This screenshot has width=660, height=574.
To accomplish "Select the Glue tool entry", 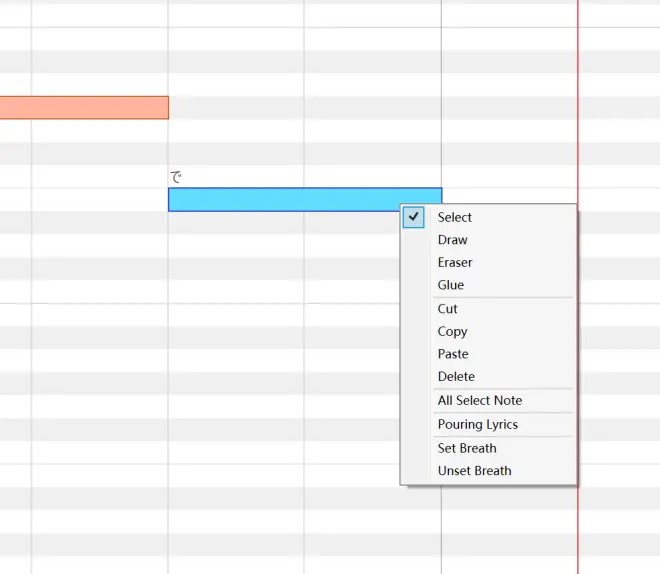I will (x=488, y=285).
